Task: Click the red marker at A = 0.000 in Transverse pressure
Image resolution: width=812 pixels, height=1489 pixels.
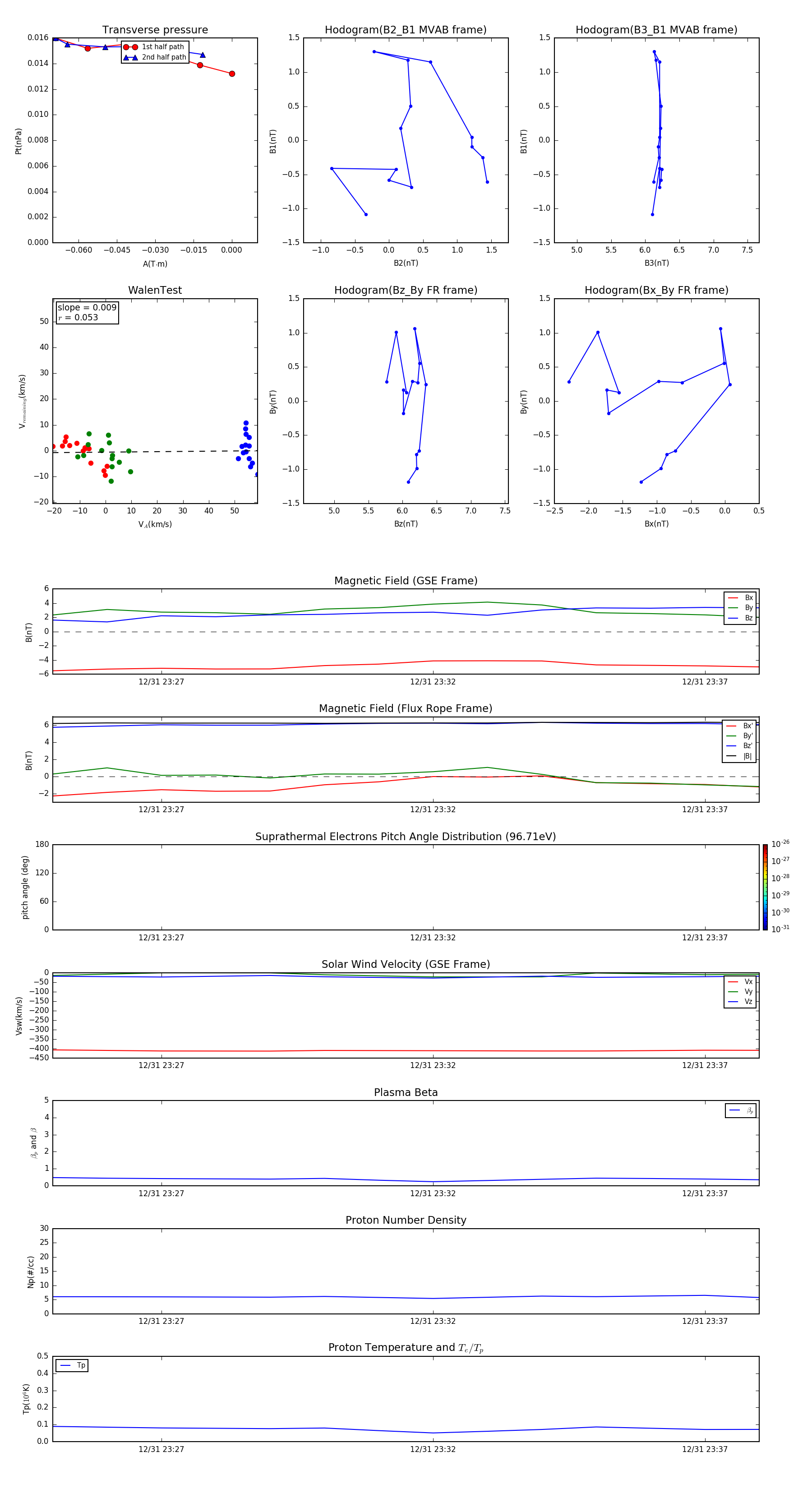Action: coord(232,74)
